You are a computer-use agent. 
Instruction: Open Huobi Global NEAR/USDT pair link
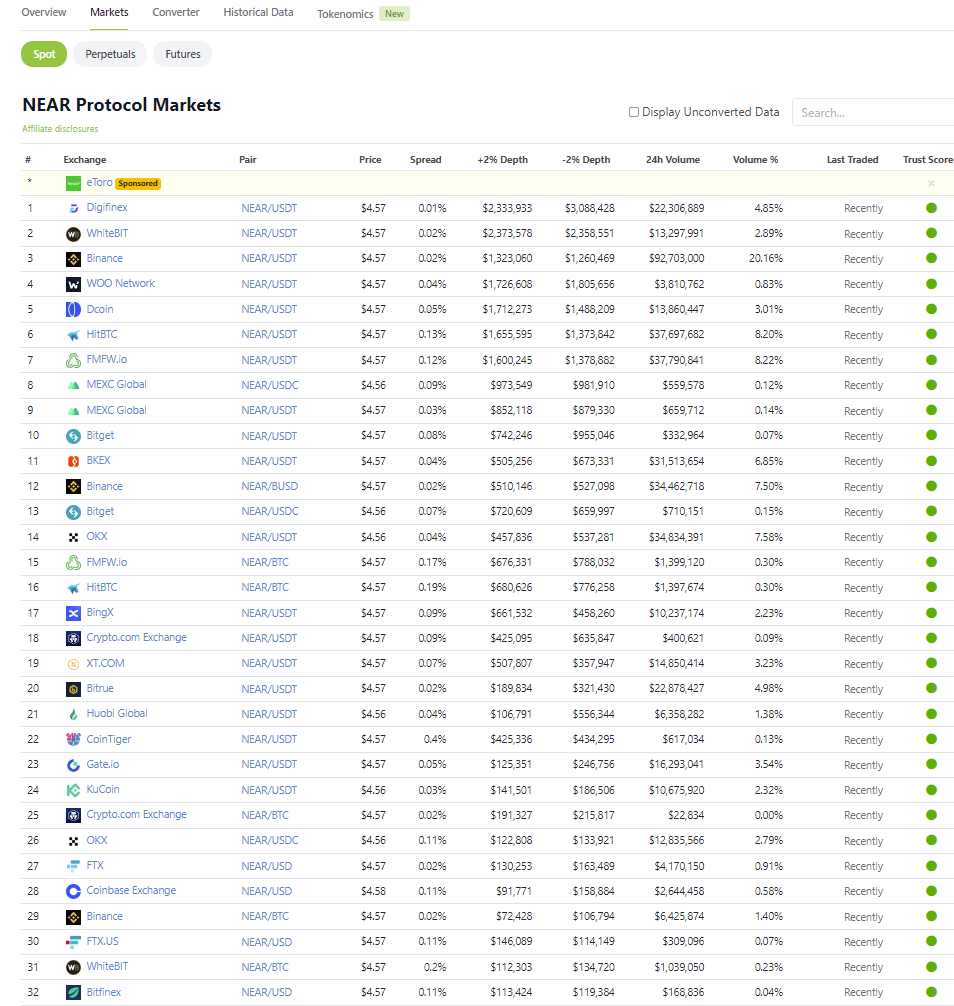pyautogui.click(x=269, y=714)
